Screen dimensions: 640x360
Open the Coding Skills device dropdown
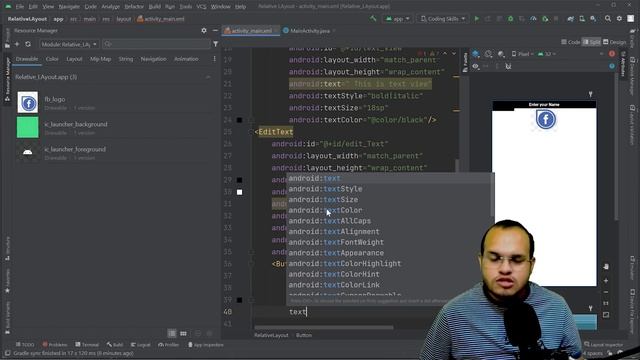pyautogui.click(x=442, y=19)
